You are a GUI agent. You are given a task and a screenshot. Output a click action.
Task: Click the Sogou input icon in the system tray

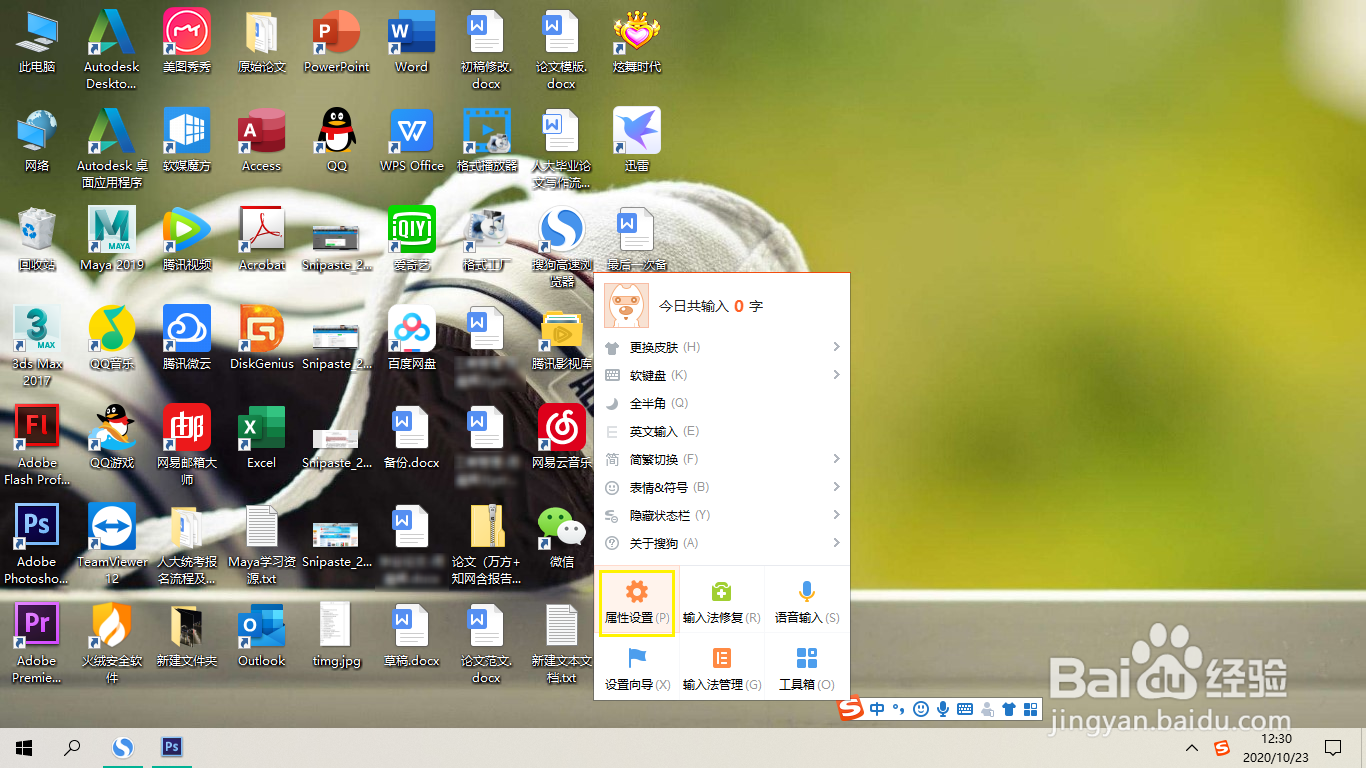tap(1222, 747)
